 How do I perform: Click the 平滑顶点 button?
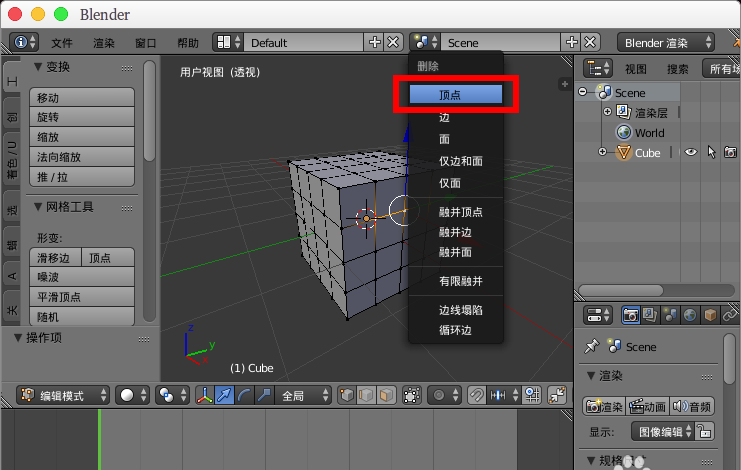pyautogui.click(x=82, y=297)
